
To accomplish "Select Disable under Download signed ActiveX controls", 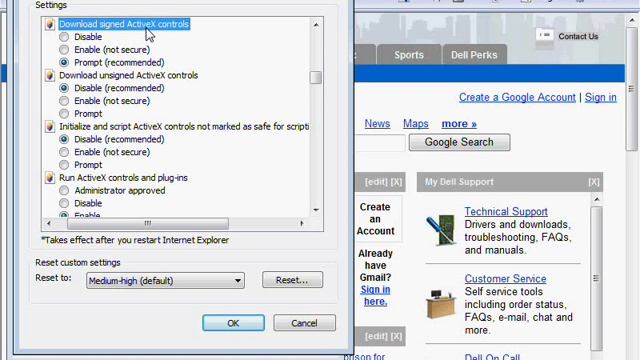I will [64, 37].
